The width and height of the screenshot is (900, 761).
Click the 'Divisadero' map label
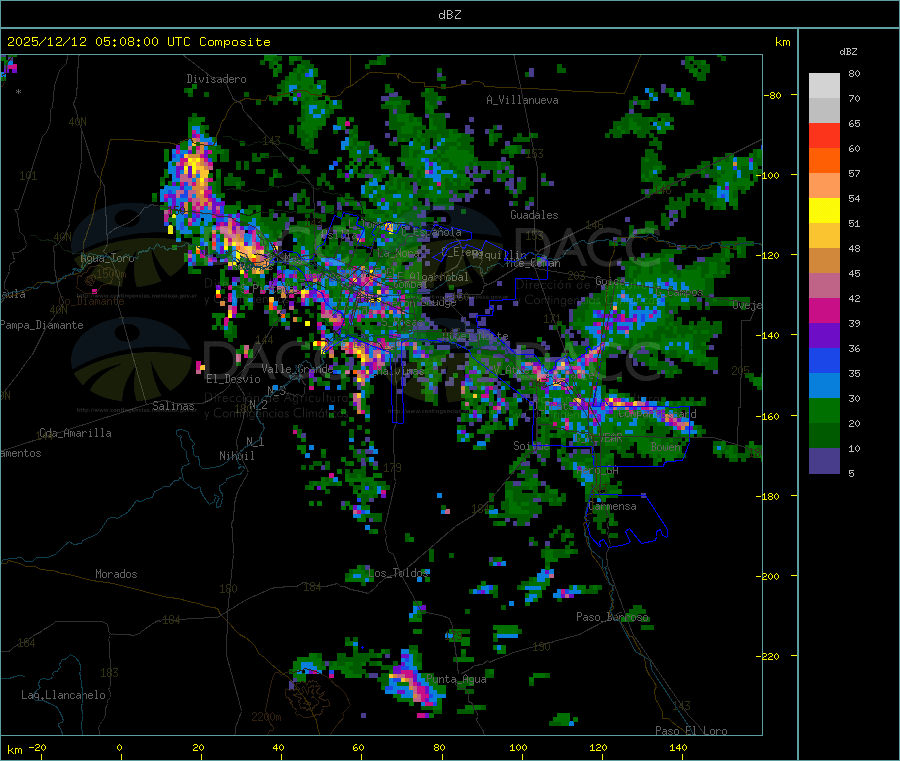tap(216, 79)
